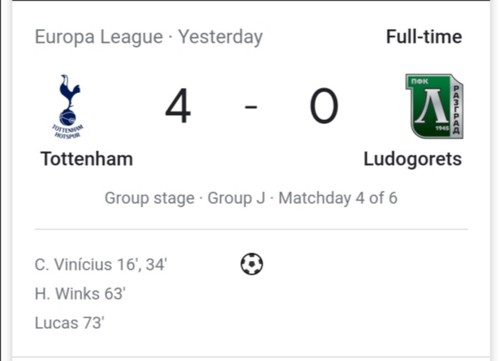Click the Group J text
Image resolution: width=500 pixels, height=361 pixels.
coord(236,198)
